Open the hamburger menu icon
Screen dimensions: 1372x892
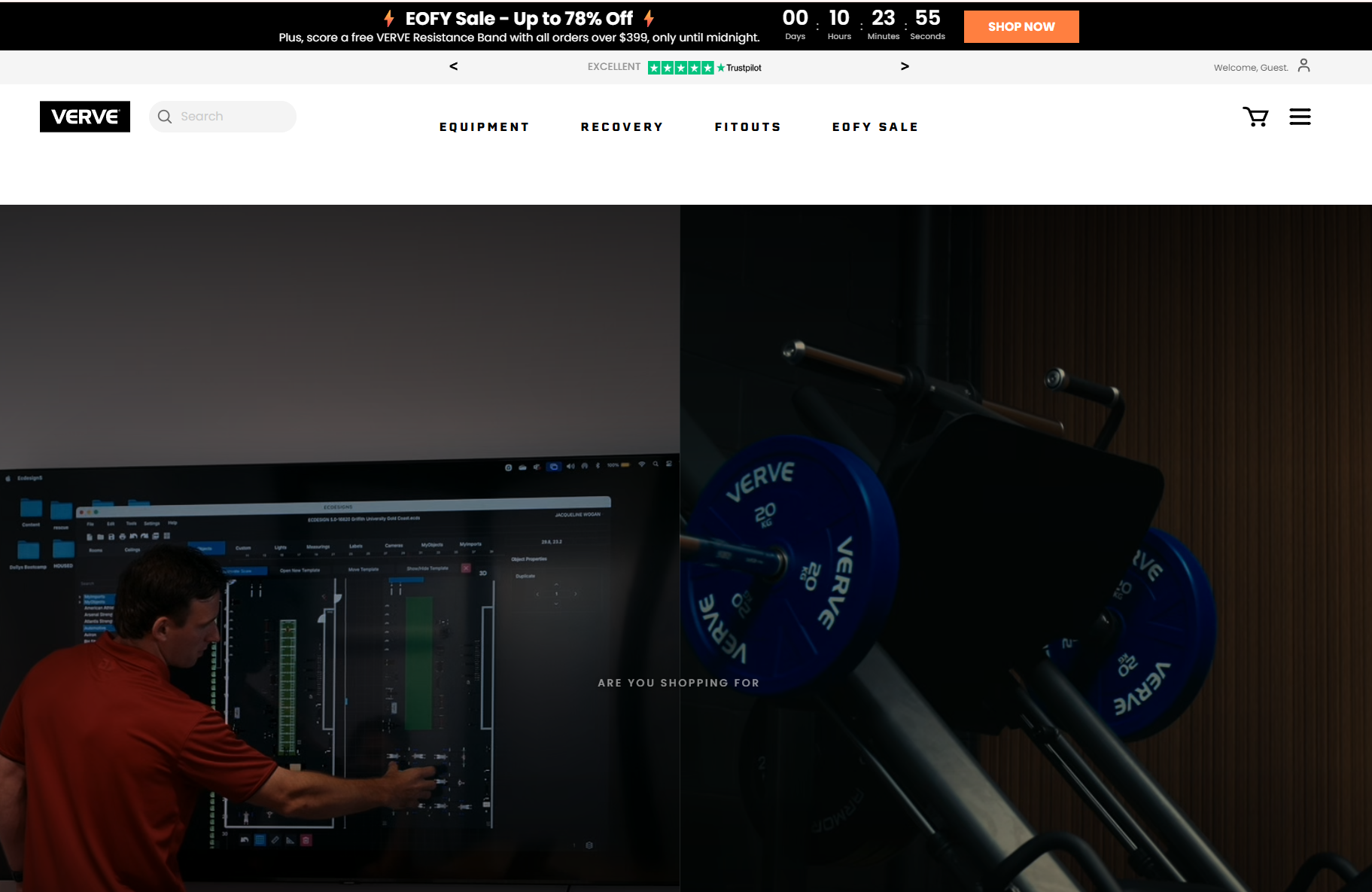click(1300, 117)
